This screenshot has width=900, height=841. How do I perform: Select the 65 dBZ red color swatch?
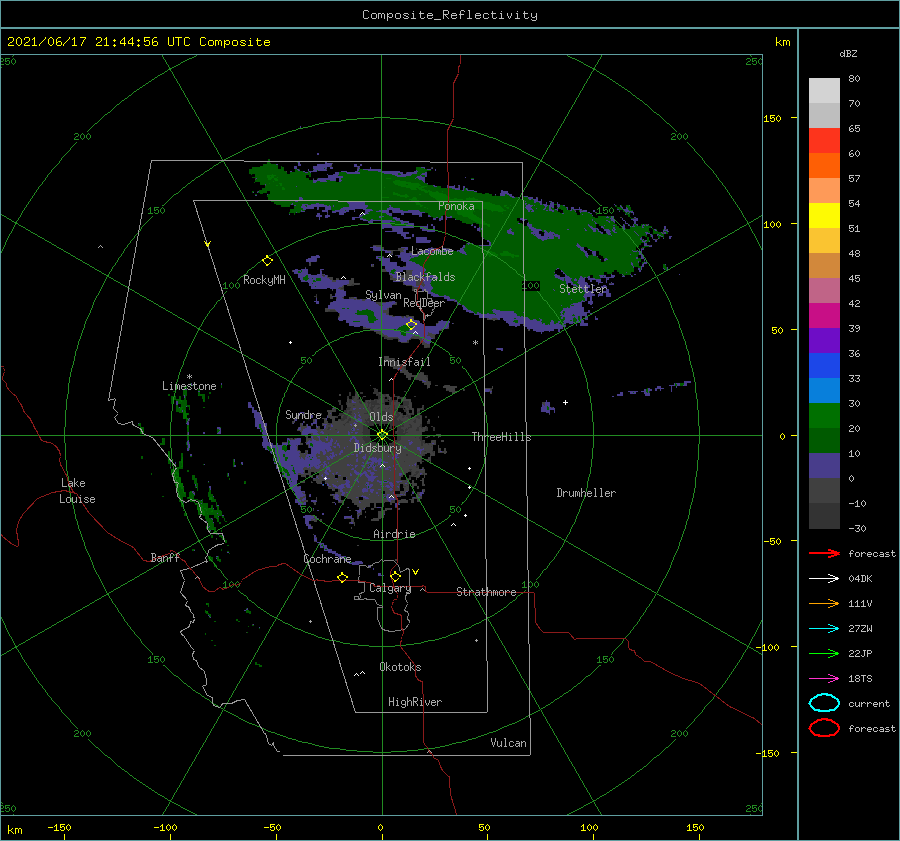pyautogui.click(x=824, y=141)
